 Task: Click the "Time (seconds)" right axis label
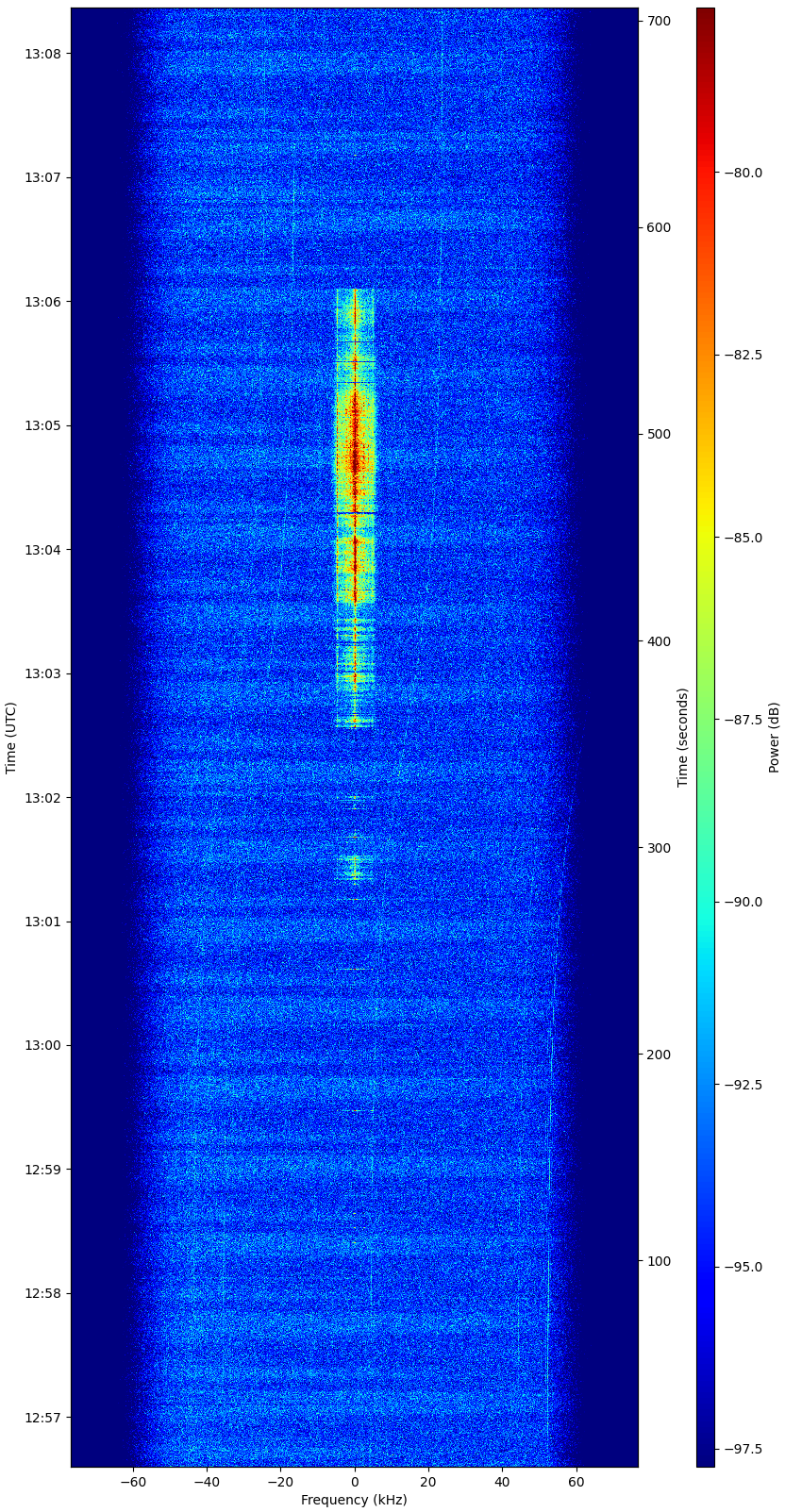682,738
